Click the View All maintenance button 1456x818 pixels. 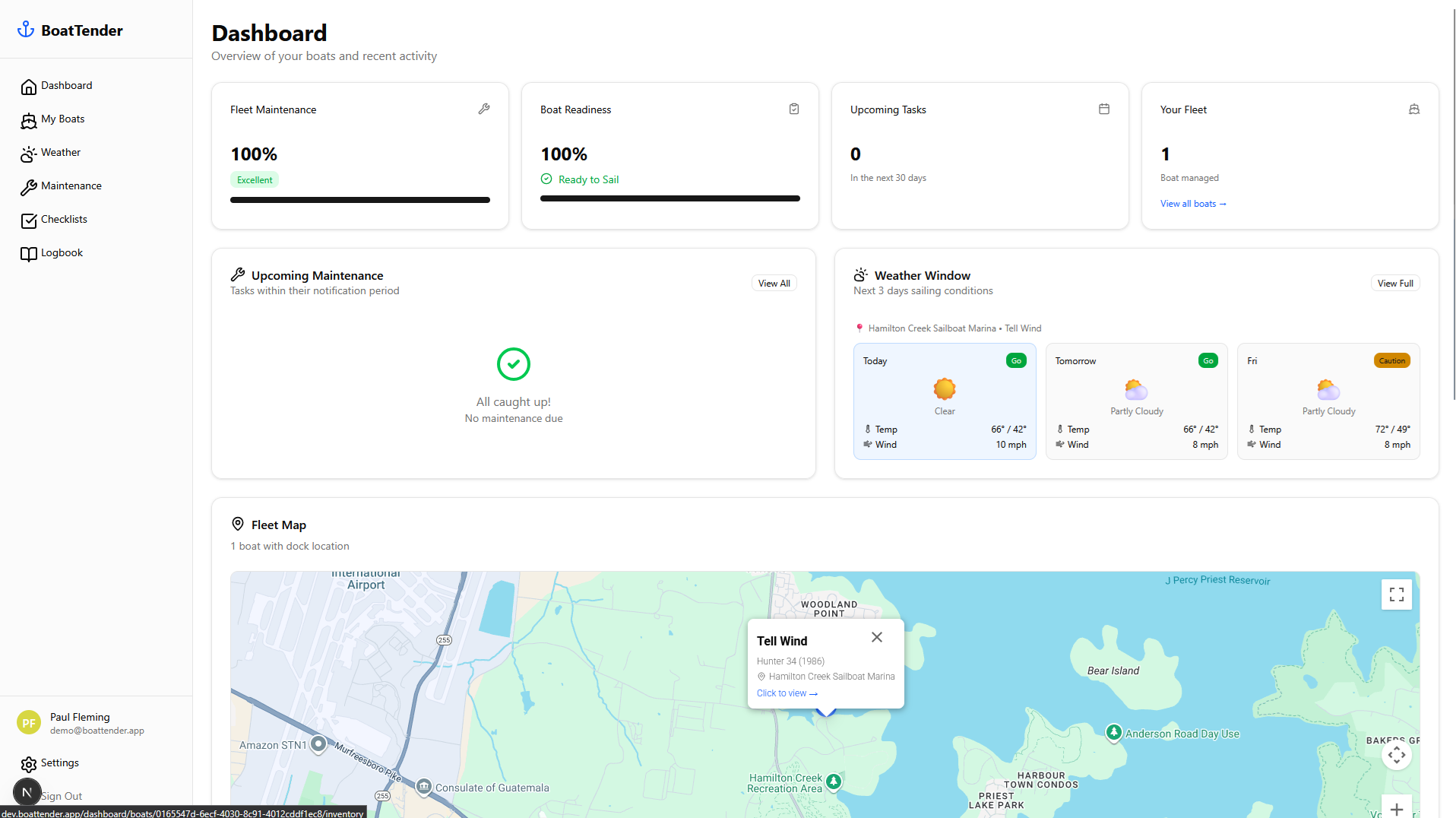tap(774, 284)
